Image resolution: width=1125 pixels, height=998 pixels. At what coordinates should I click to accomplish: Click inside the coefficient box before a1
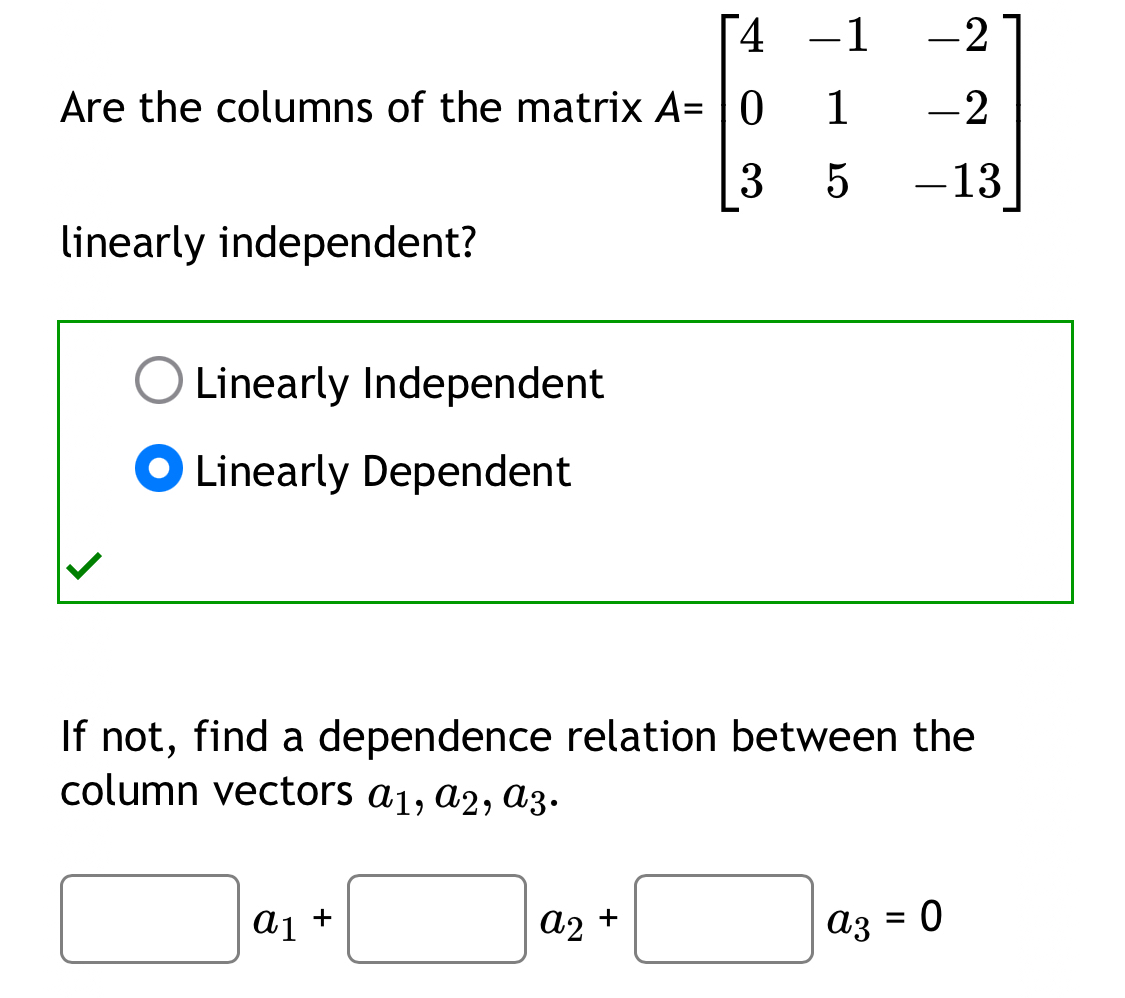149,918
